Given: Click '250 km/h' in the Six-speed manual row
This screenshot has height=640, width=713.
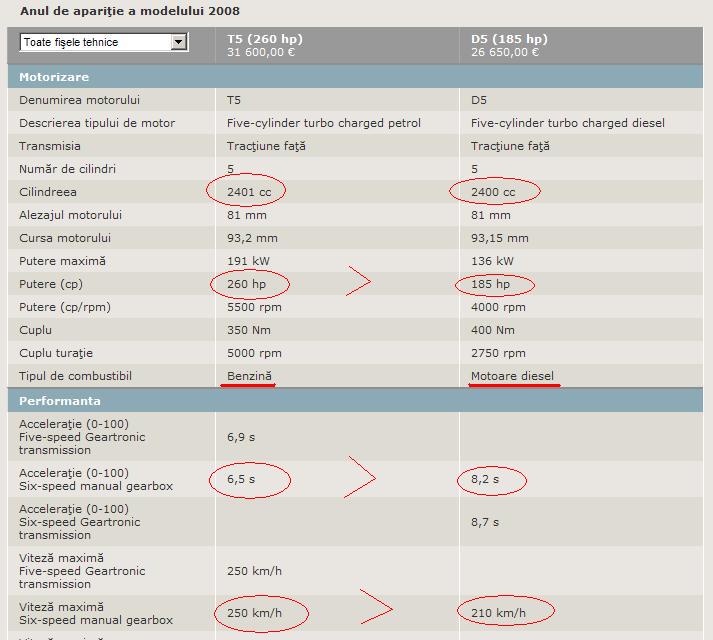Looking at the screenshot, I should point(255,613).
